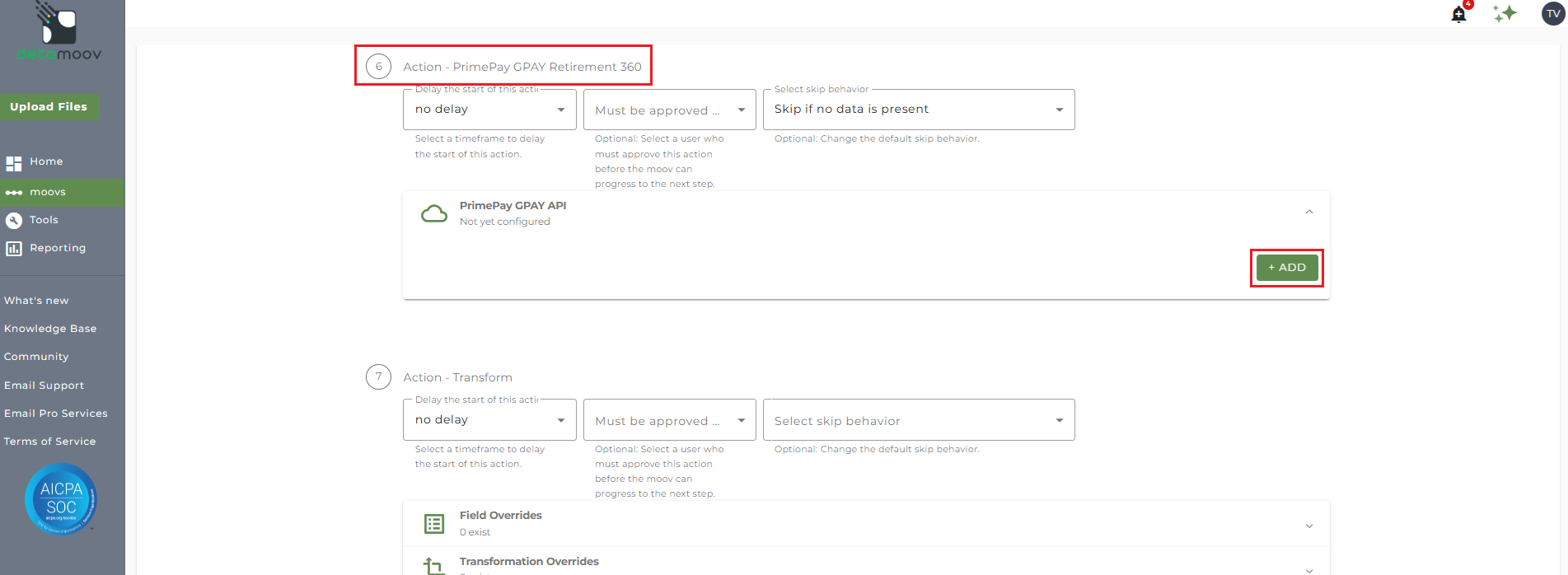Click the datamoov logo

(x=59, y=31)
